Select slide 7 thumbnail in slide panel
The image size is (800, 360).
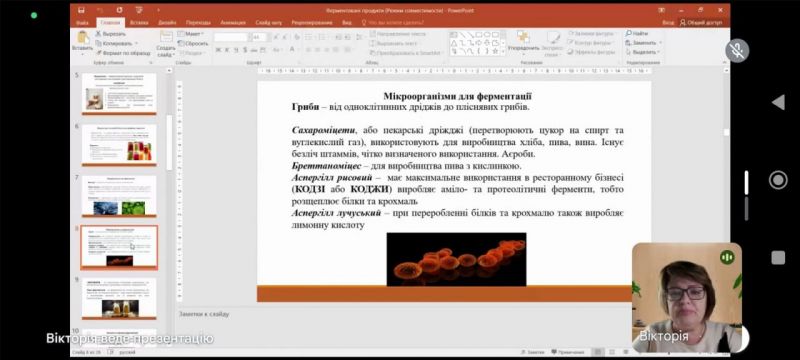[119, 196]
